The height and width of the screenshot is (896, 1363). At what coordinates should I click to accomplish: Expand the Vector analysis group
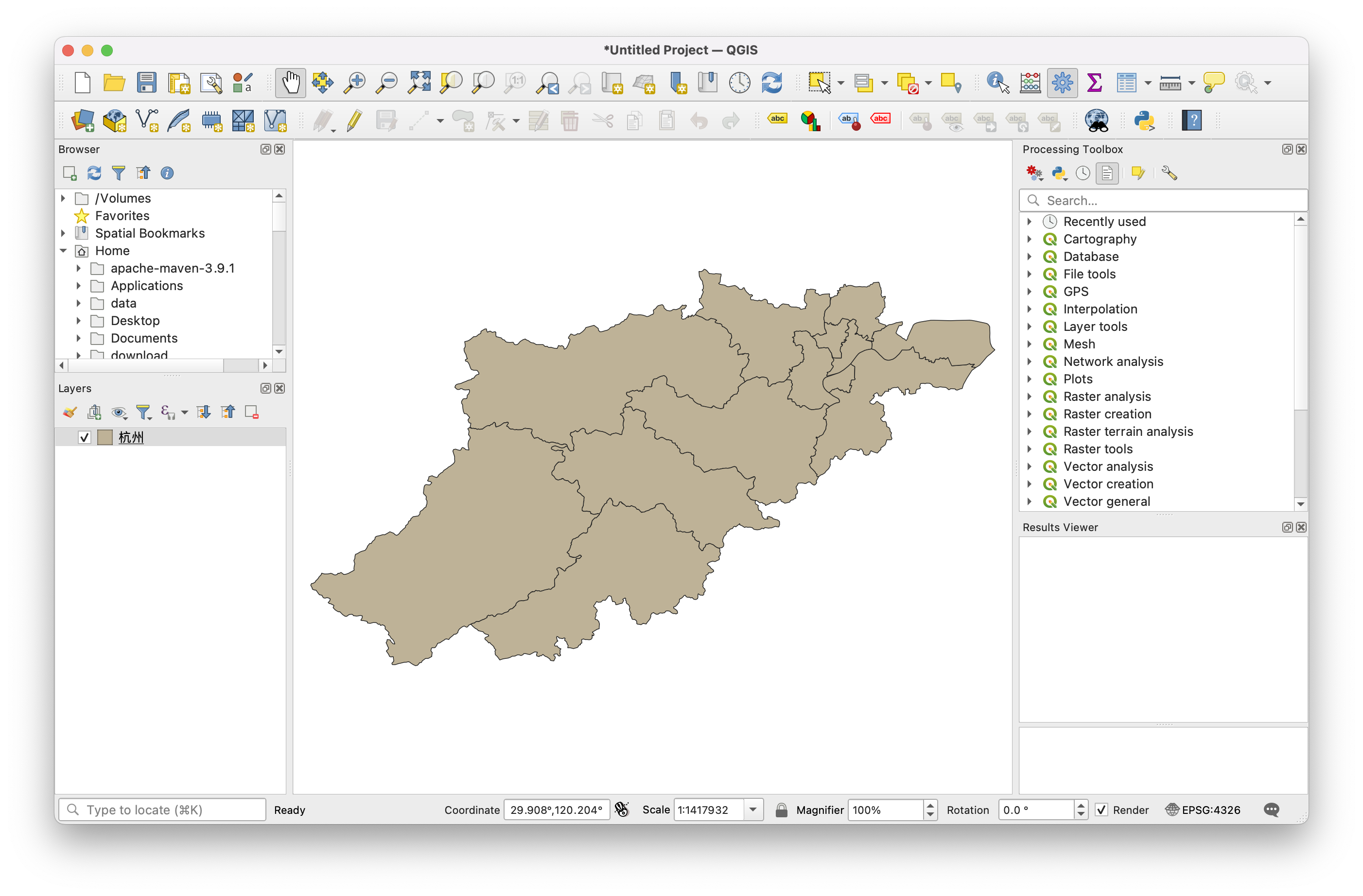[1029, 466]
